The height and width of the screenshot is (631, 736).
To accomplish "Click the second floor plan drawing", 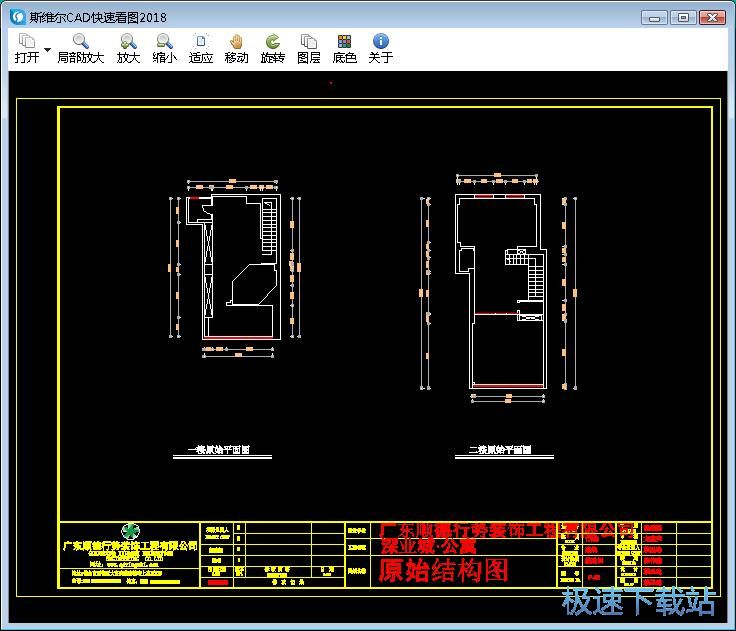I will pyautogui.click(x=502, y=290).
